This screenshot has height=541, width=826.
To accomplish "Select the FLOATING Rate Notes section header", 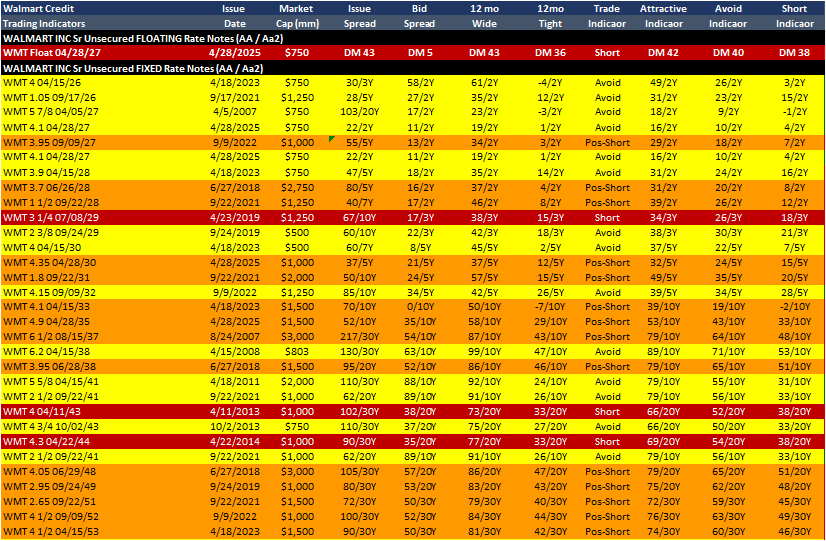I will coord(143,38).
